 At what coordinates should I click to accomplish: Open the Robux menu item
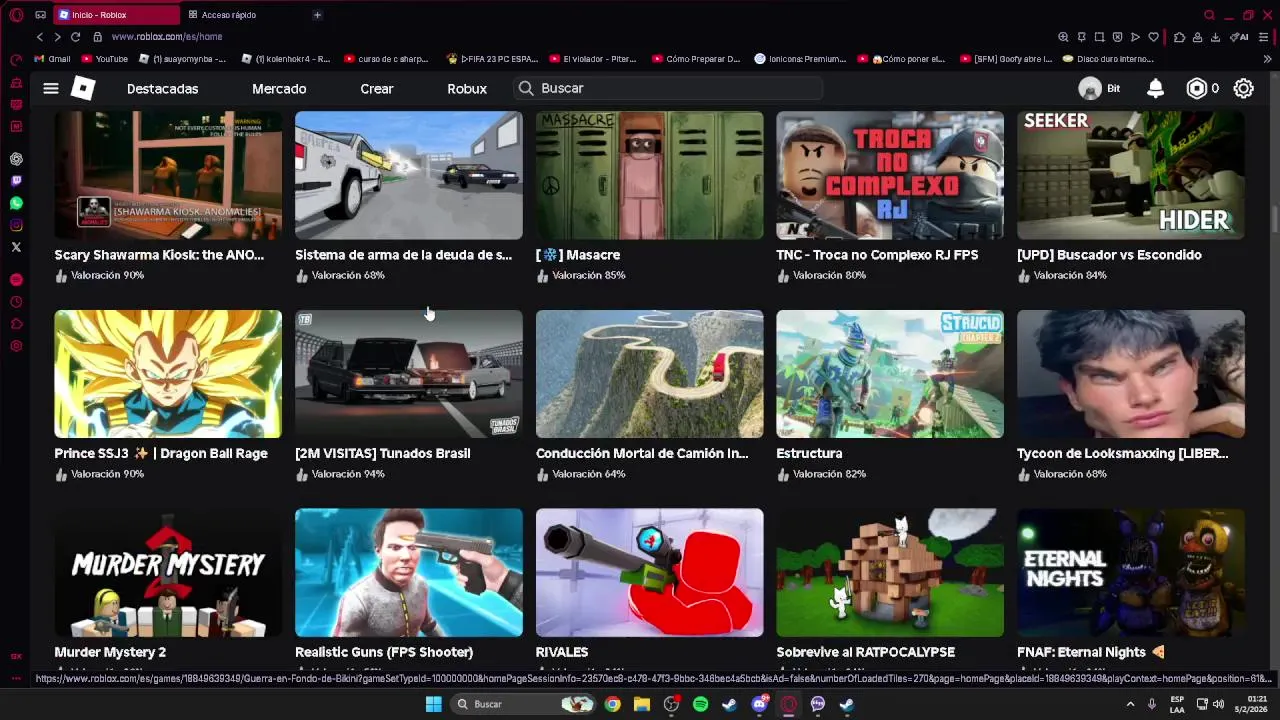coord(467,88)
